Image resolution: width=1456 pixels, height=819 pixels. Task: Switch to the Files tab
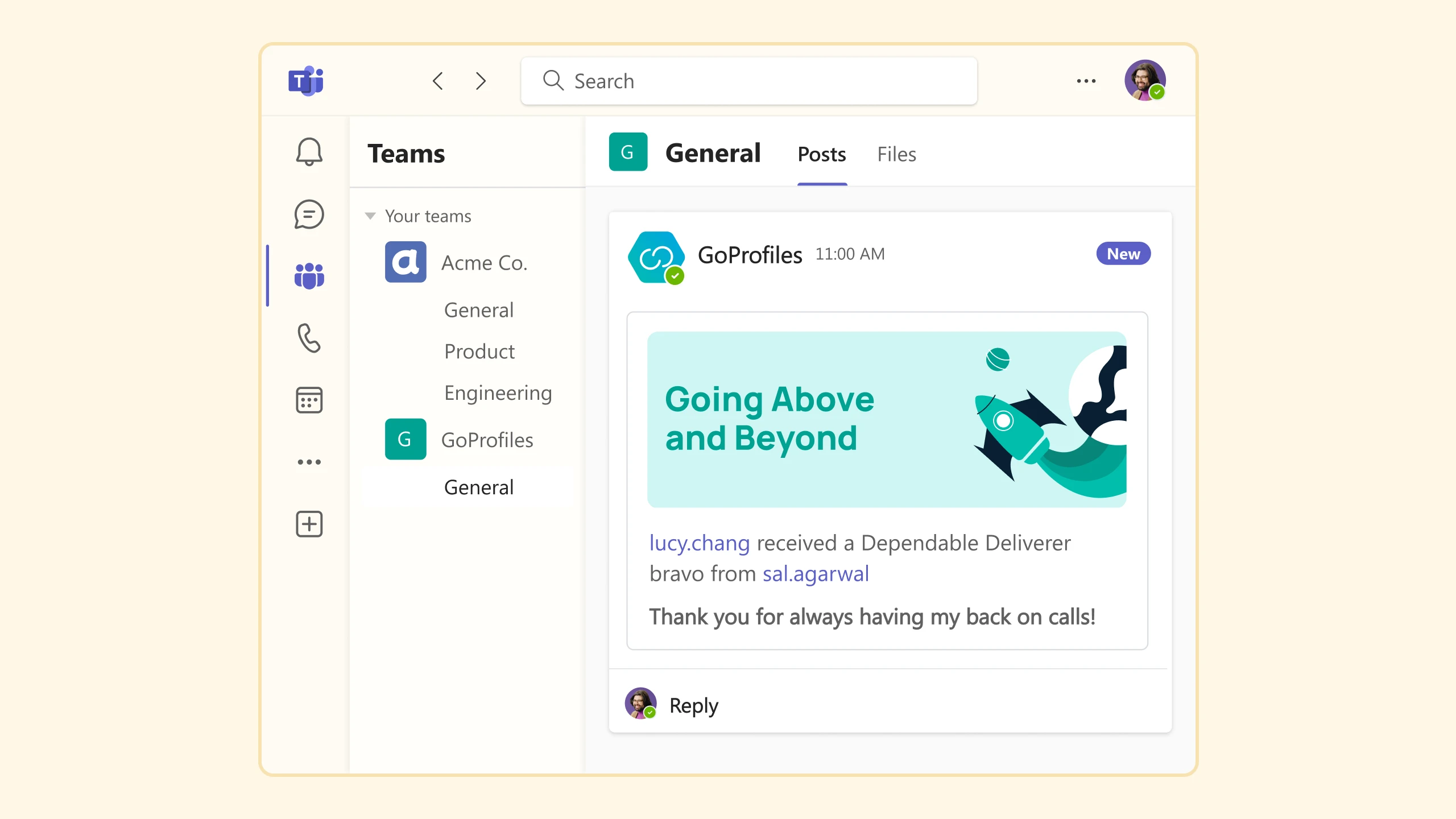pos(896,153)
